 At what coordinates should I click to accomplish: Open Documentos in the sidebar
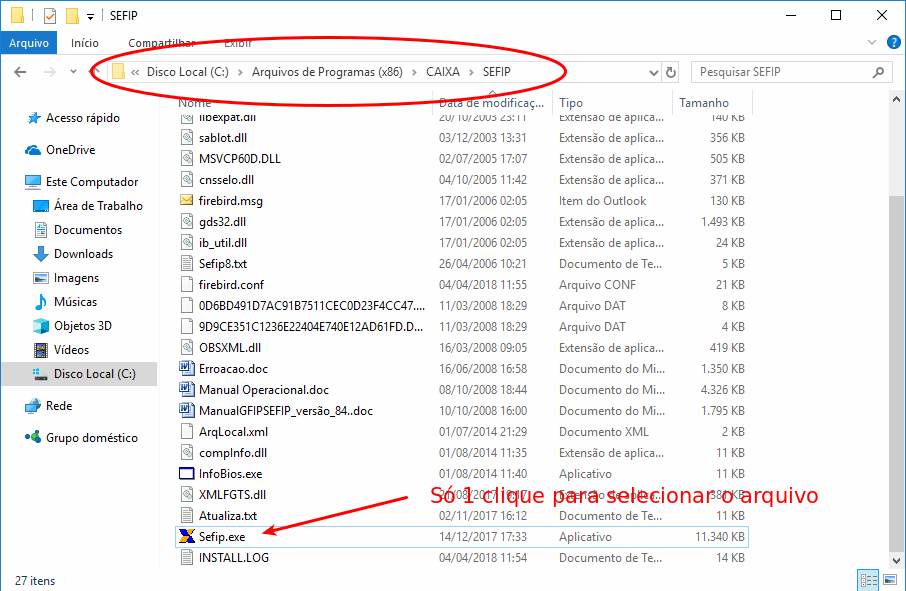(x=88, y=230)
